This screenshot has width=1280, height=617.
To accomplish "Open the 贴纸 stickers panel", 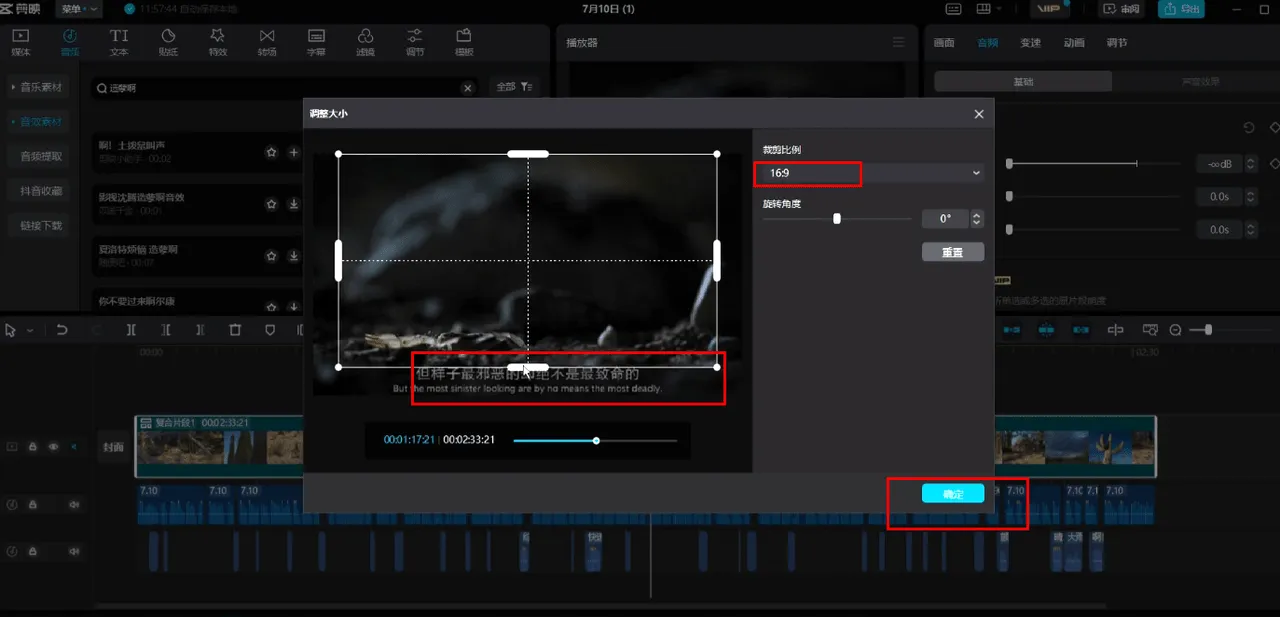I will click(x=168, y=41).
